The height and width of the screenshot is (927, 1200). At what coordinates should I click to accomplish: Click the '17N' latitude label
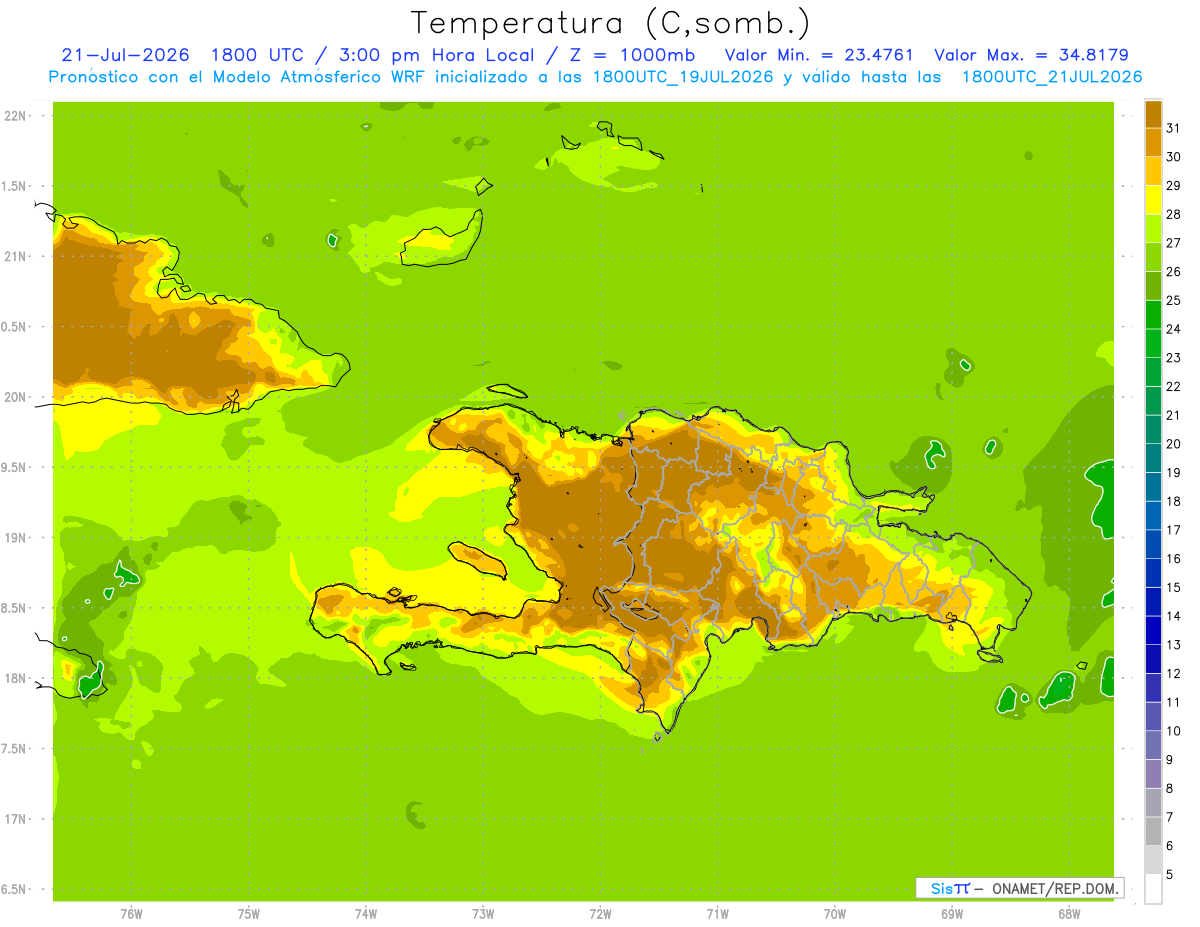(14, 819)
